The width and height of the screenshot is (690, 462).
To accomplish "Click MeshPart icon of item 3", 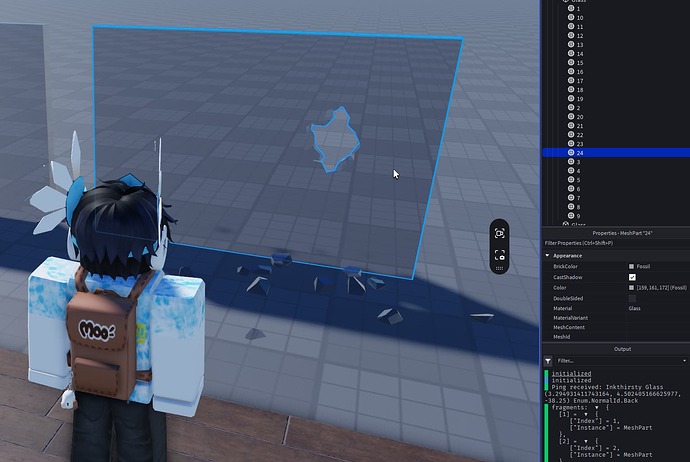I will (571, 161).
